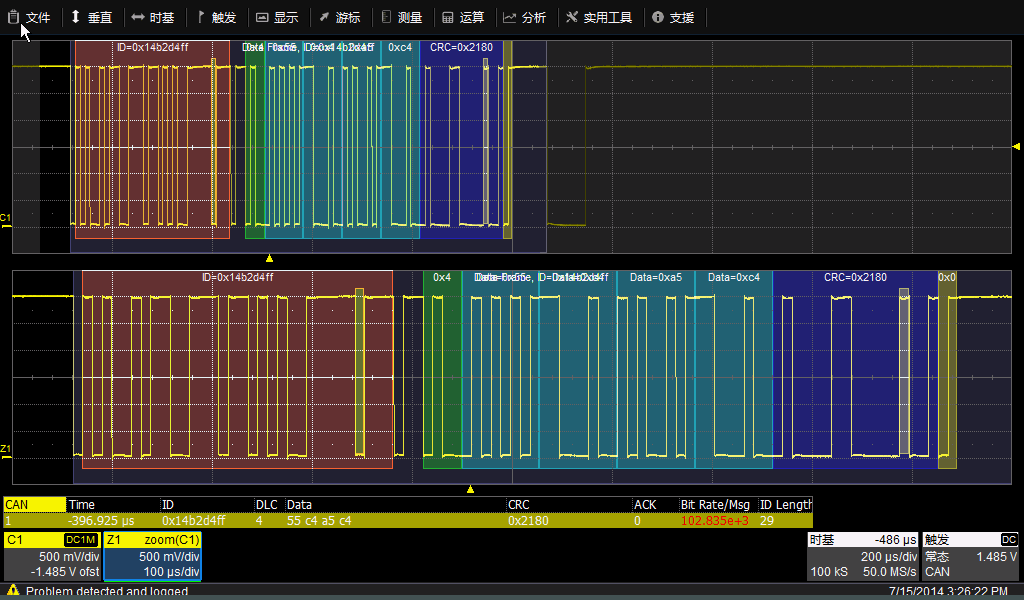Click the ID=0x14b2d4ff annotation in top trace
The width and height of the screenshot is (1024, 600).
pyautogui.click(x=153, y=47)
